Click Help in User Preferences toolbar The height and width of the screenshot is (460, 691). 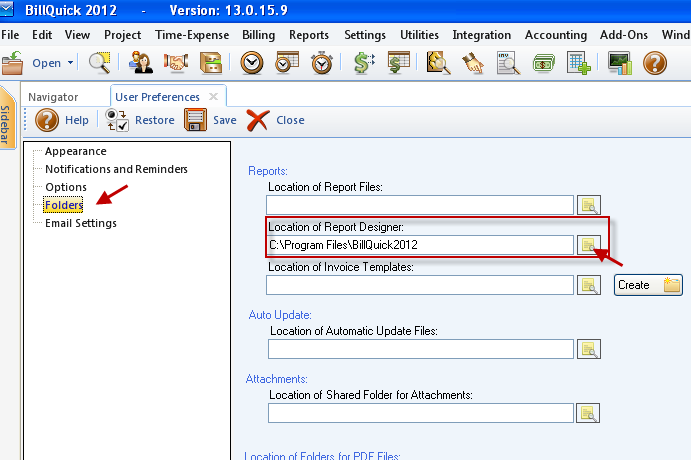(62, 120)
